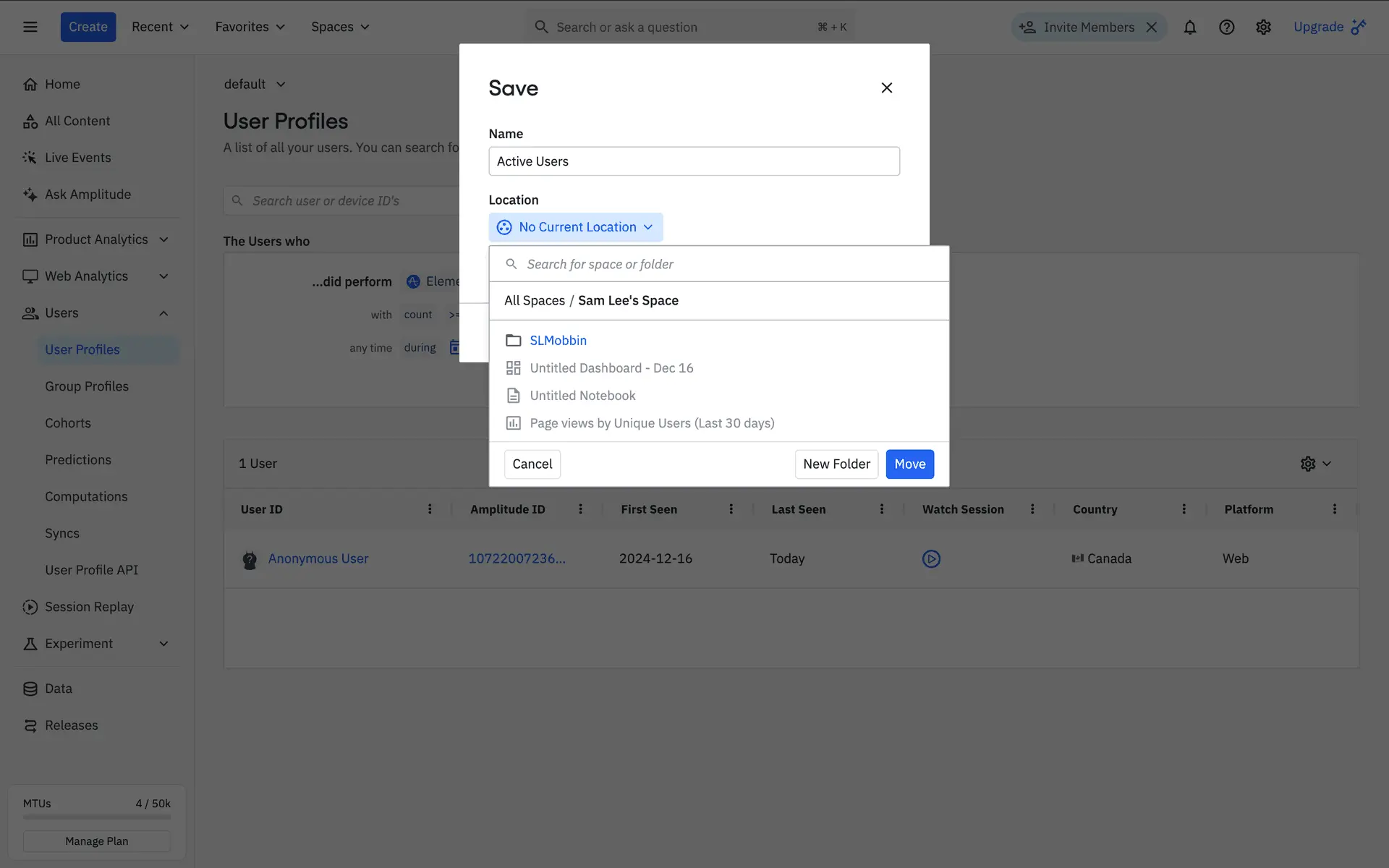1389x868 pixels.
Task: Play the Watch Session replay icon
Action: pos(931,558)
